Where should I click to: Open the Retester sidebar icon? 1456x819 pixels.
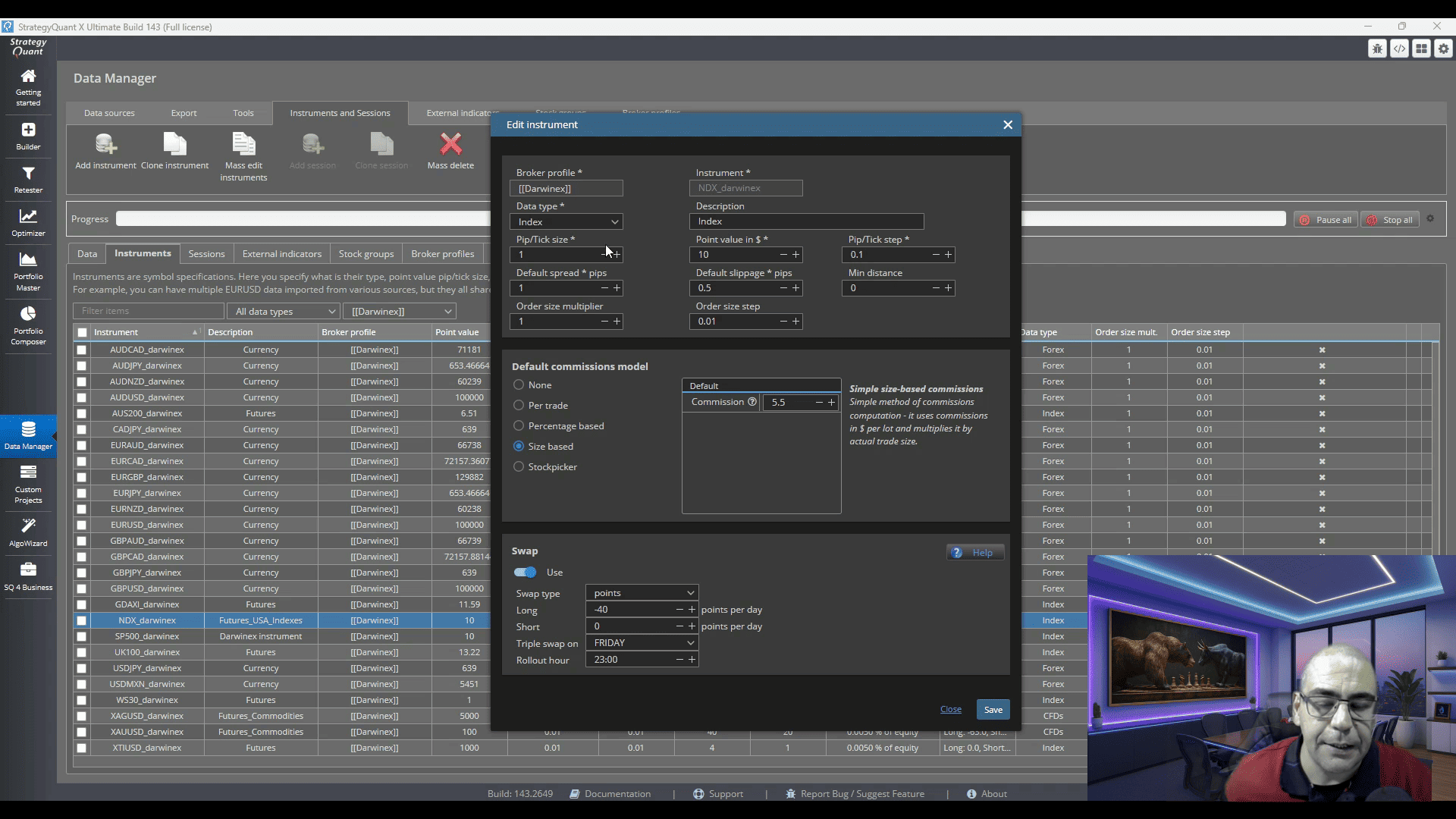[x=28, y=180]
